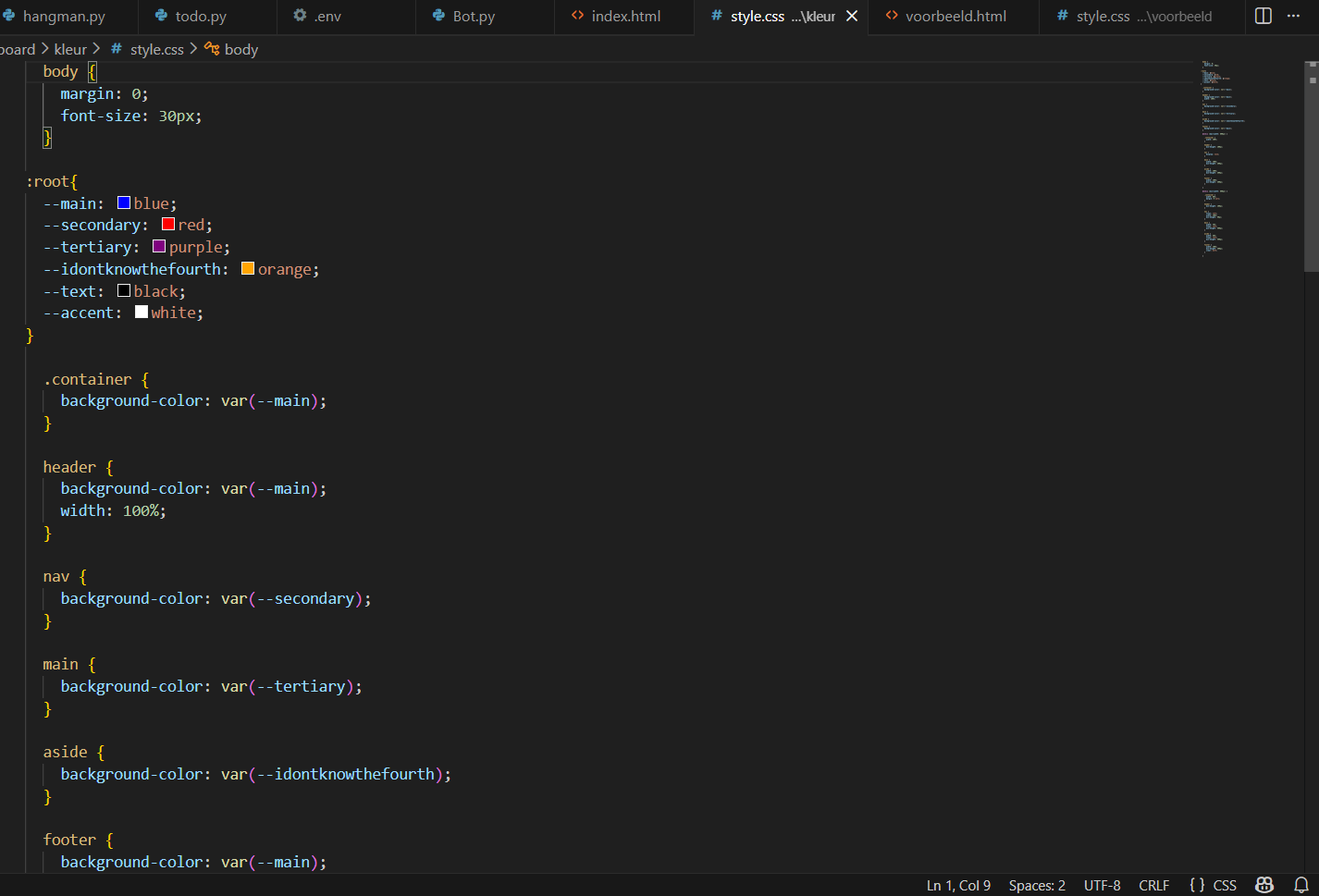
Task: Close the style.css kleur tab
Action: click(x=852, y=16)
